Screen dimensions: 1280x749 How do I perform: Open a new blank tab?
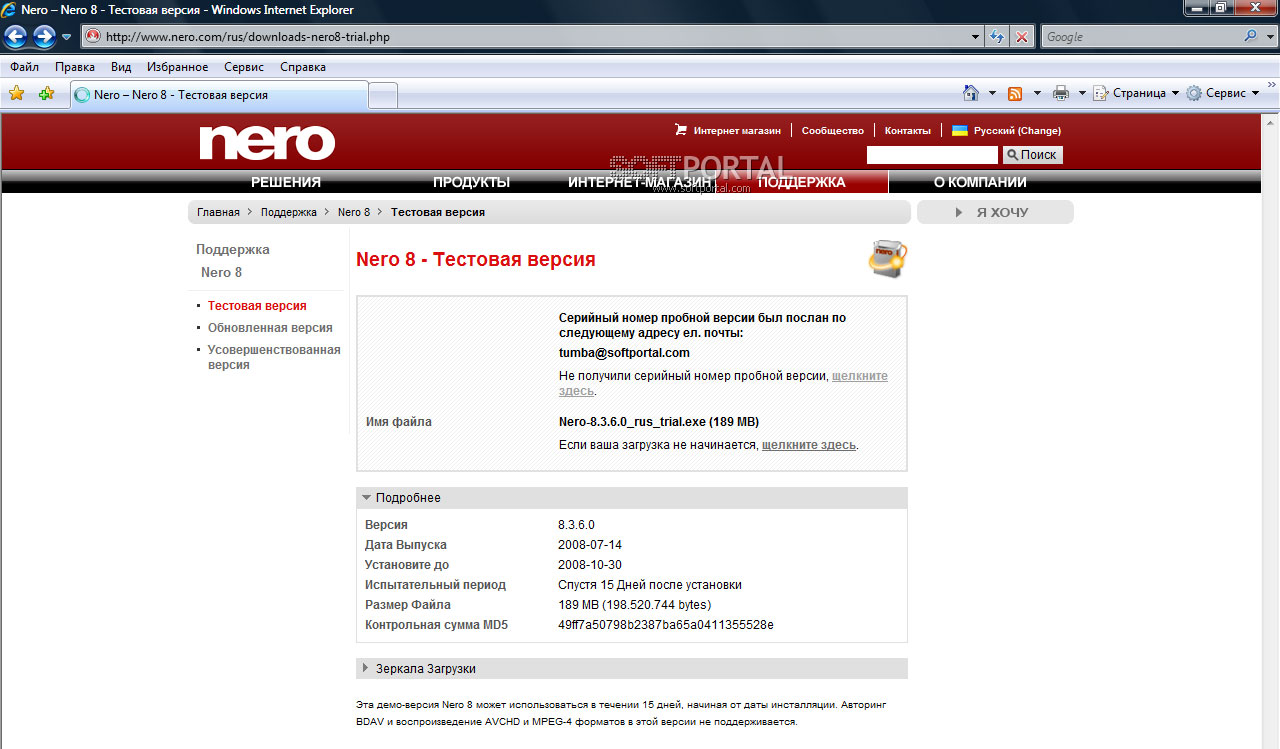point(384,95)
